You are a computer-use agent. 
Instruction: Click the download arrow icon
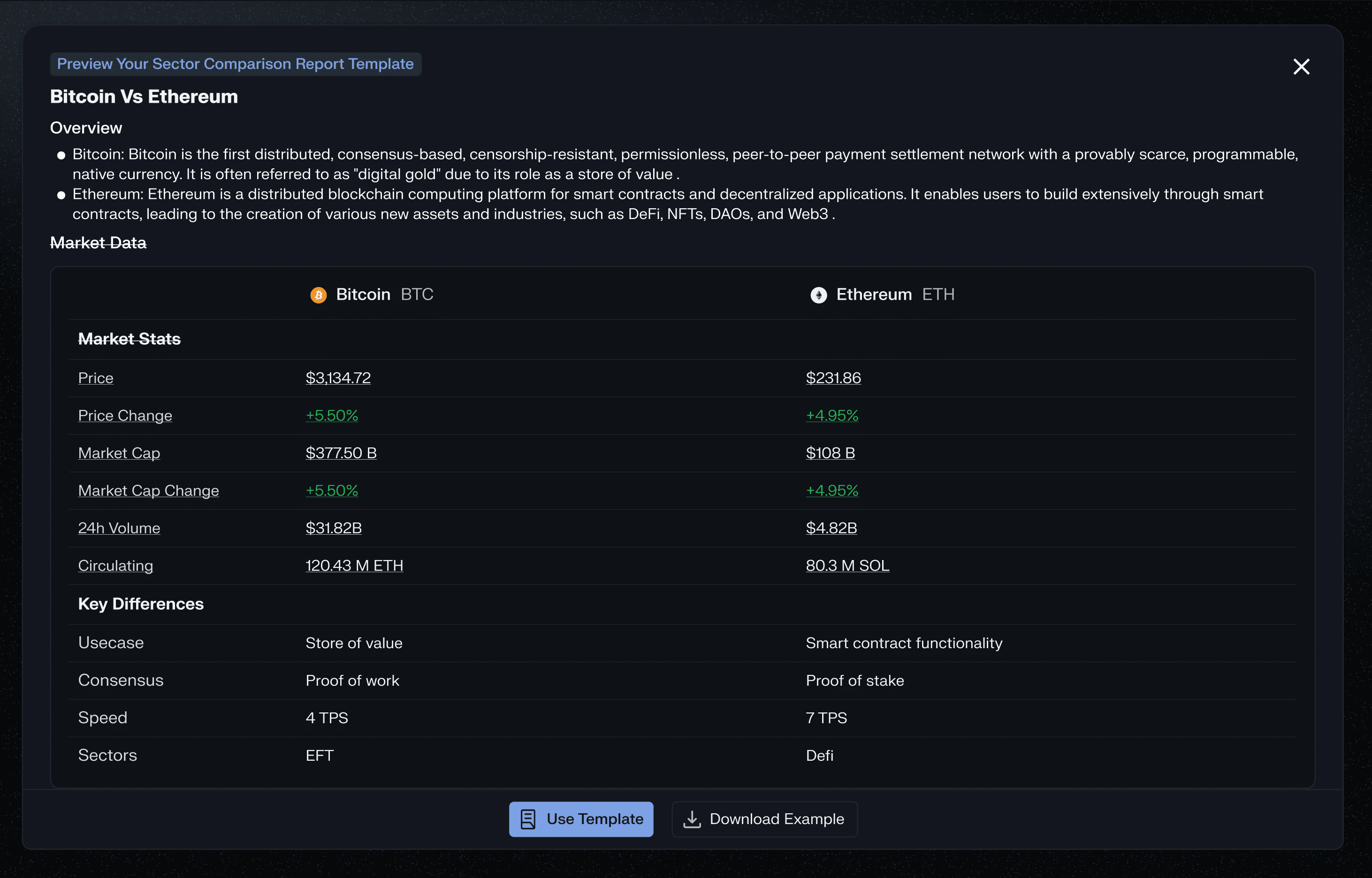692,819
